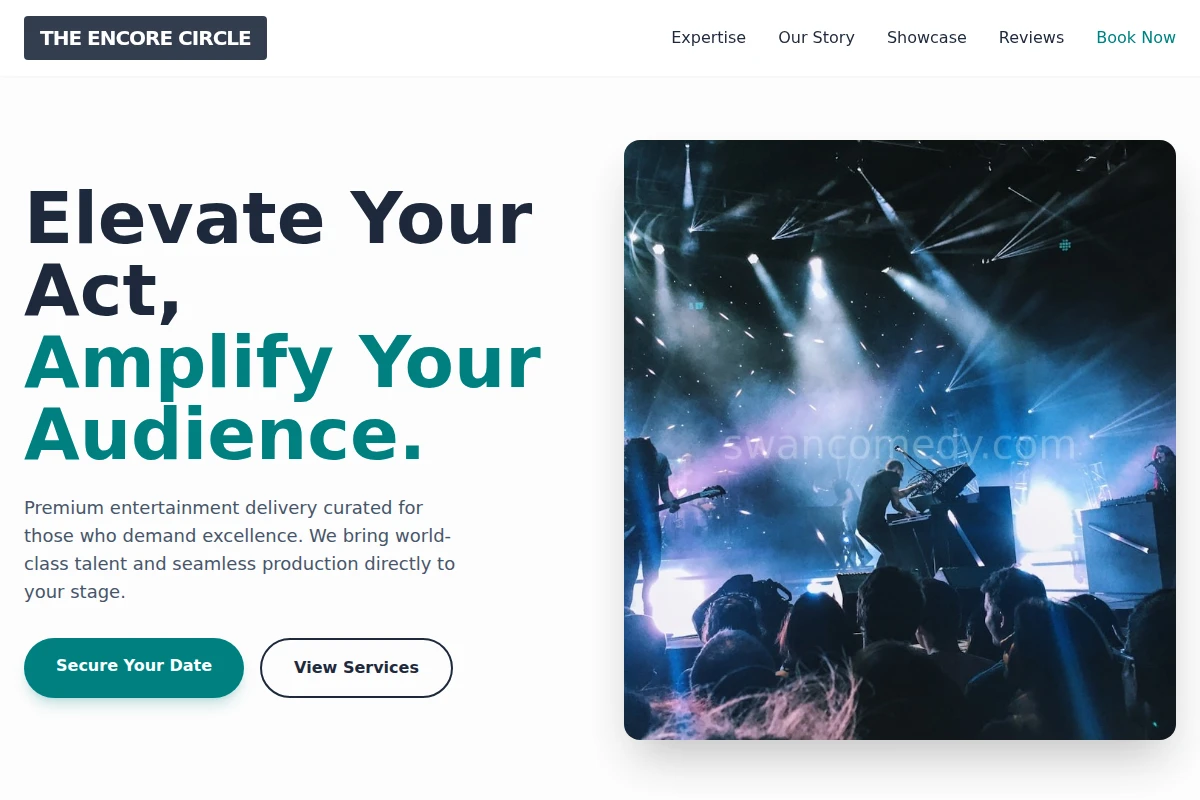Go to the Our Story section
The image size is (1200, 800).
816,38
